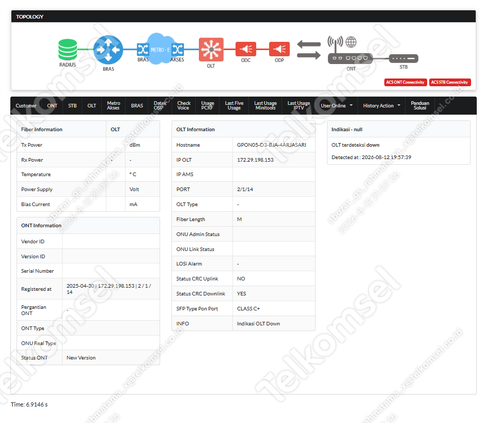
Task: Click the ONU Link Status row label
Action: (x=195, y=249)
